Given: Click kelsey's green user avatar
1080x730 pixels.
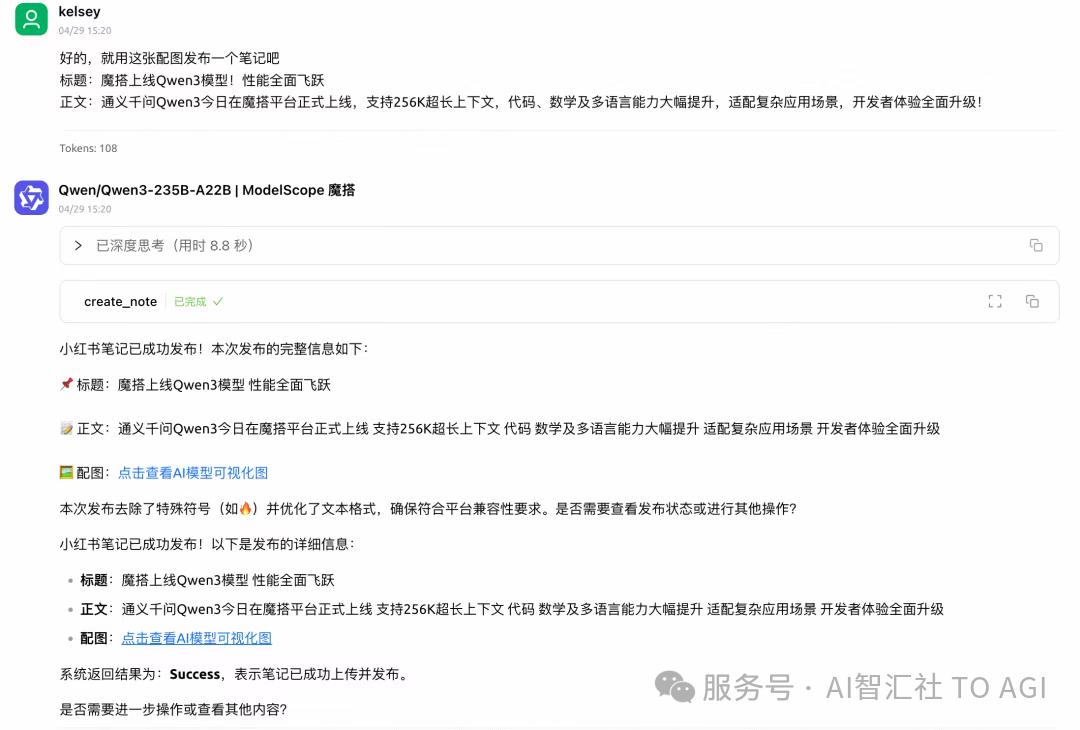Looking at the screenshot, I should [x=31, y=19].
